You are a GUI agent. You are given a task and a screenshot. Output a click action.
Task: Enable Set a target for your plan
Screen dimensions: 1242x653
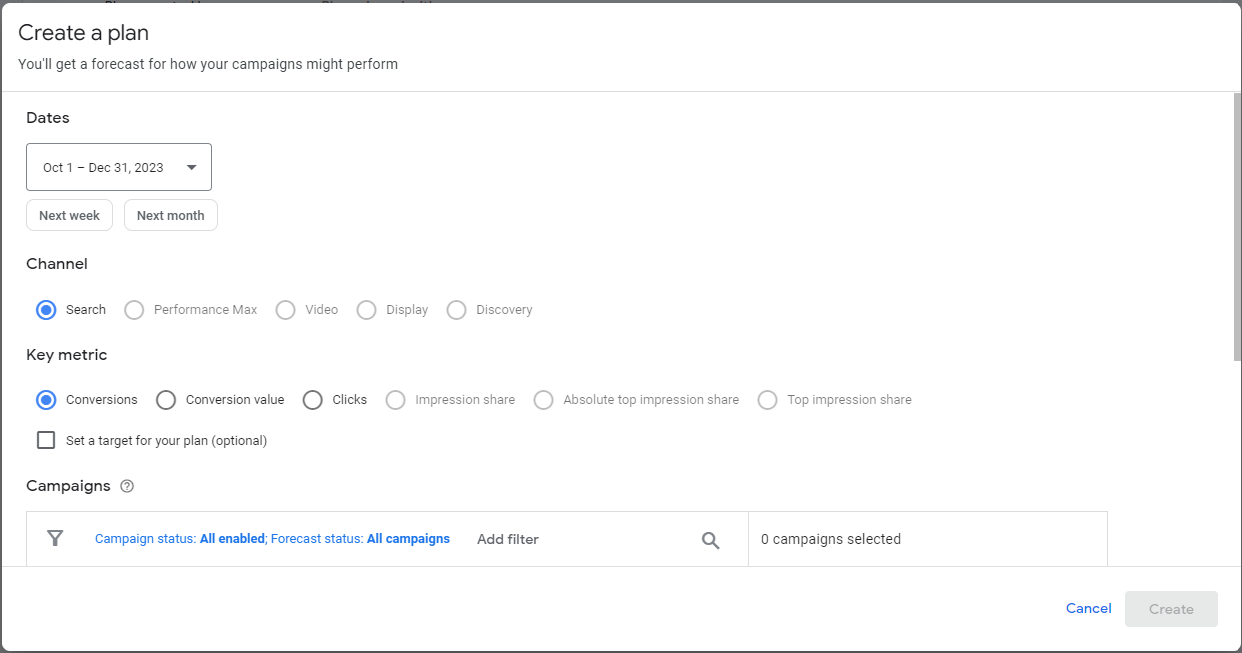pos(45,440)
